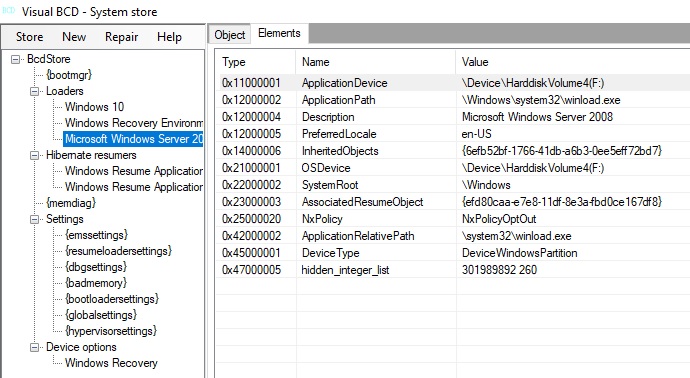Viewport: 690px width, 378px height.
Task: Click the value Microsoft Windows Server 2008
Action: coord(537,117)
